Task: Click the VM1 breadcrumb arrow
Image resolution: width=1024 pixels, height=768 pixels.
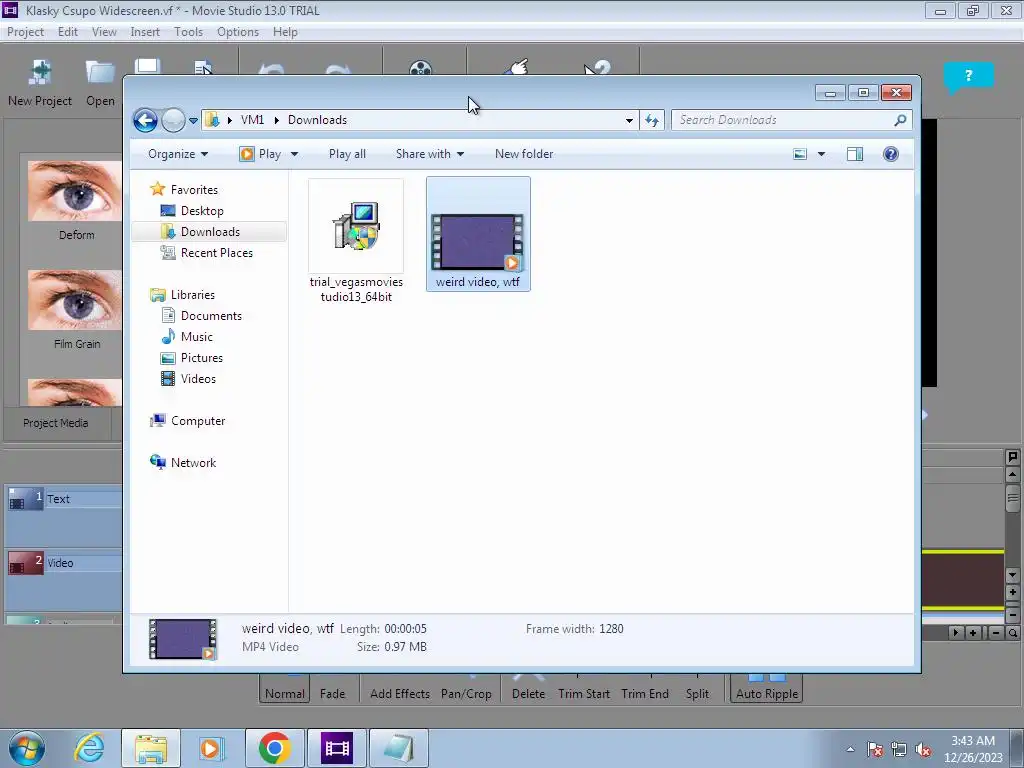Action: click(276, 120)
